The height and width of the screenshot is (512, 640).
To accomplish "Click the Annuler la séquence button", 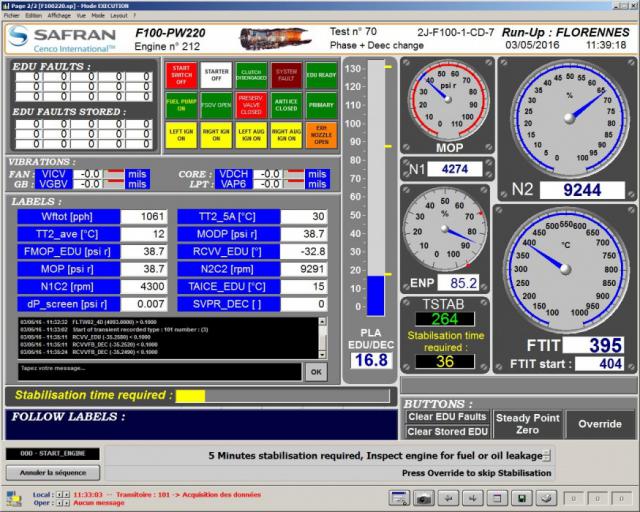I will (53, 473).
